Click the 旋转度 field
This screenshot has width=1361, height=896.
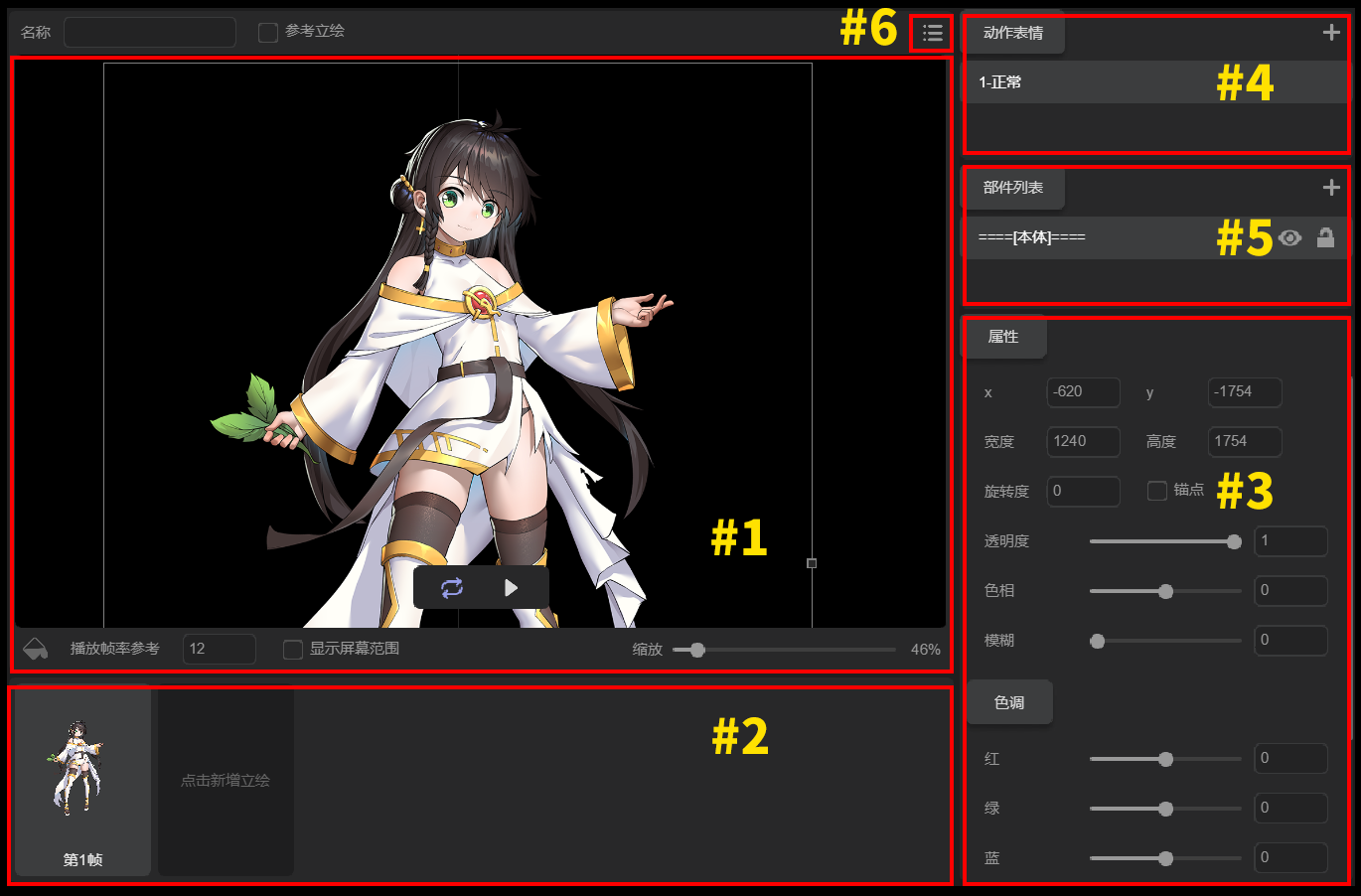(x=1084, y=492)
